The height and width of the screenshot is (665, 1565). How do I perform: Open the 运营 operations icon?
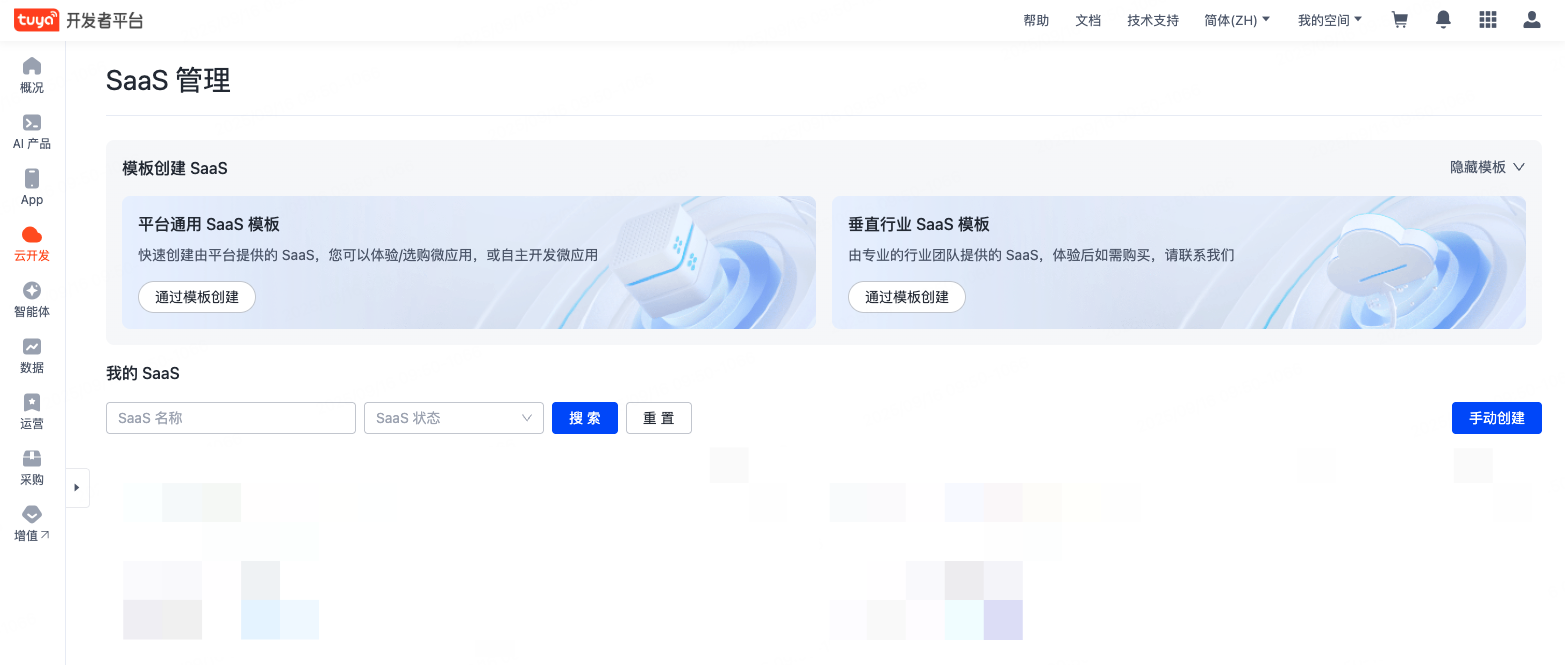pyautogui.click(x=32, y=403)
